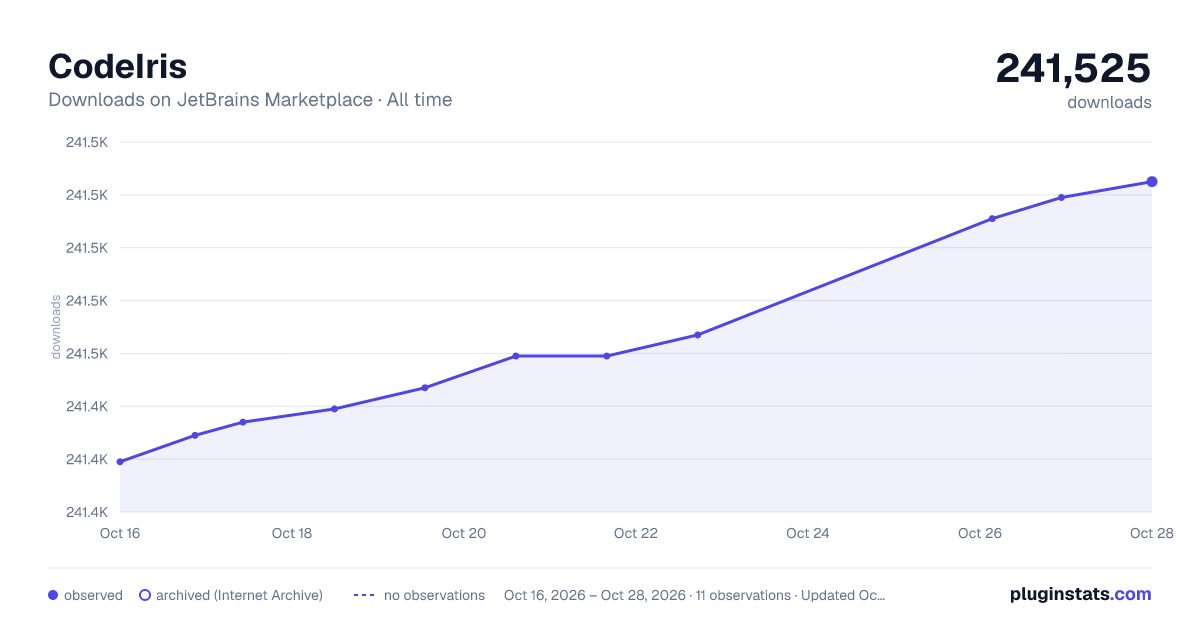1200x630 pixels.
Task: Click the 241,525 downloads total
Action: pos(1073,68)
